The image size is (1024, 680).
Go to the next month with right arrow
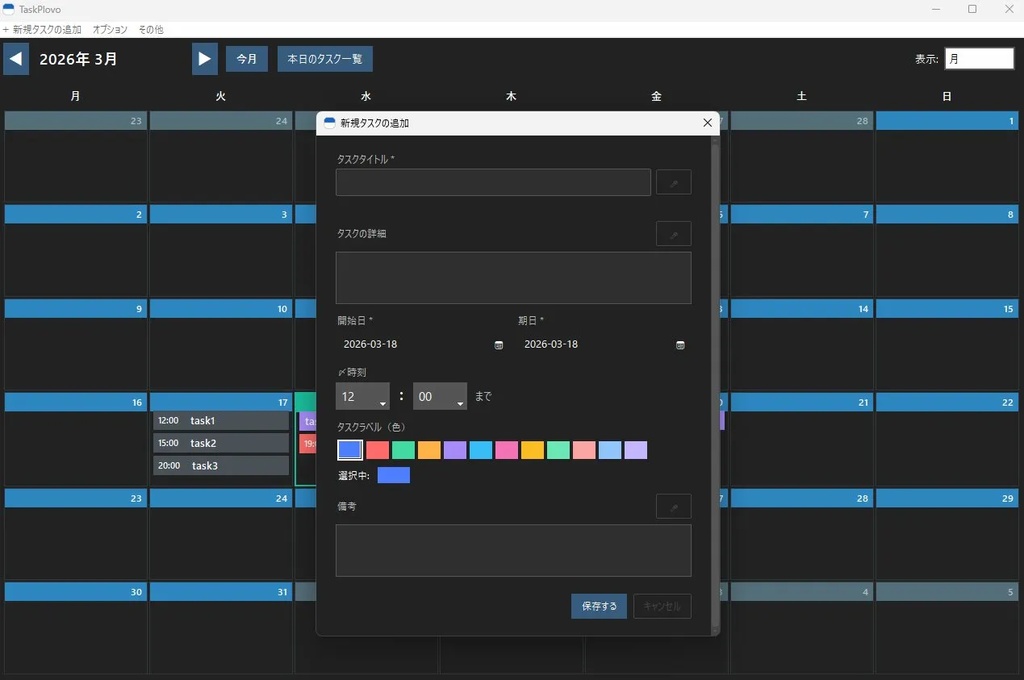204,59
